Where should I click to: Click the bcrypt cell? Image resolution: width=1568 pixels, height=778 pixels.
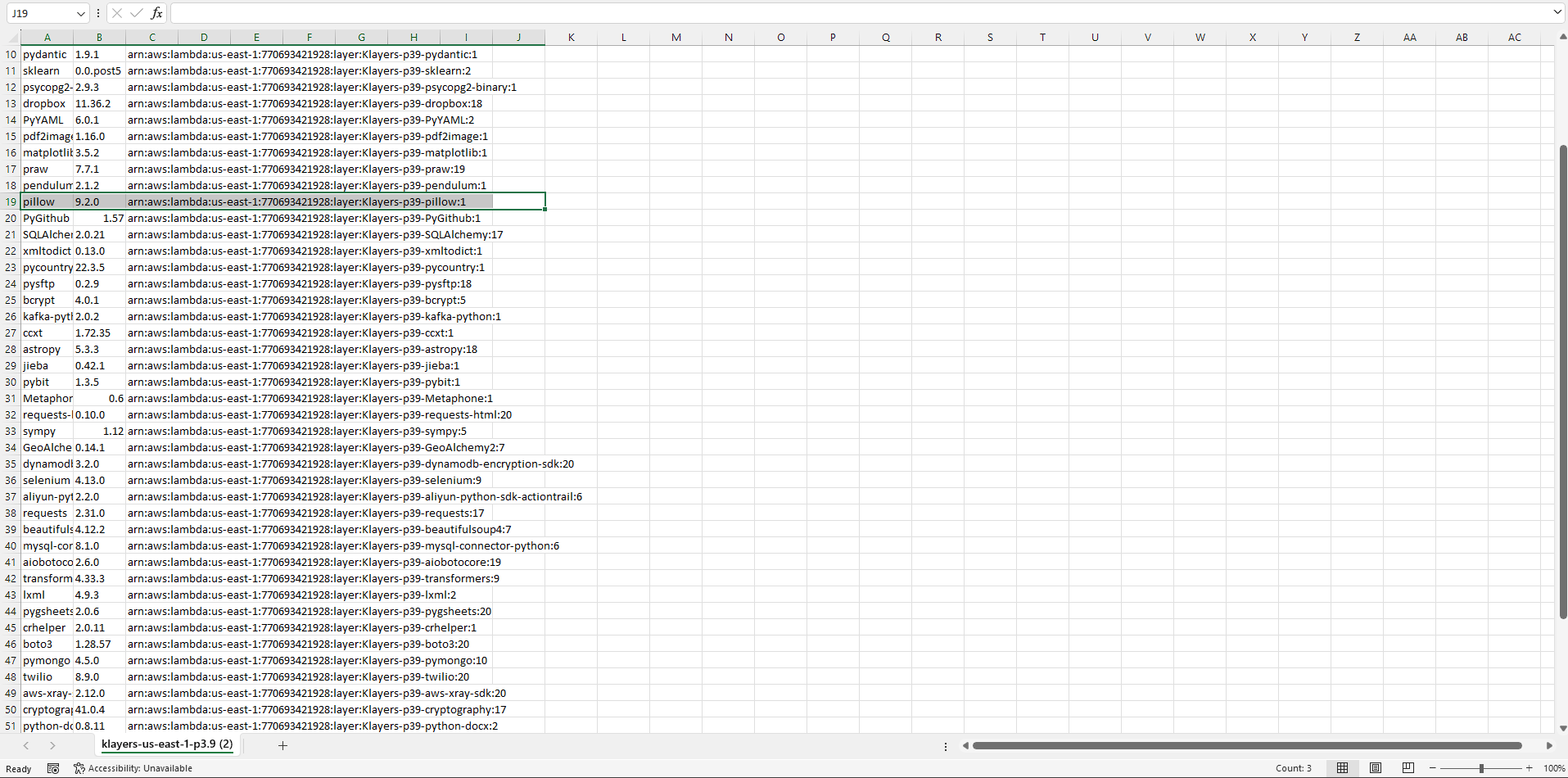[x=47, y=300]
